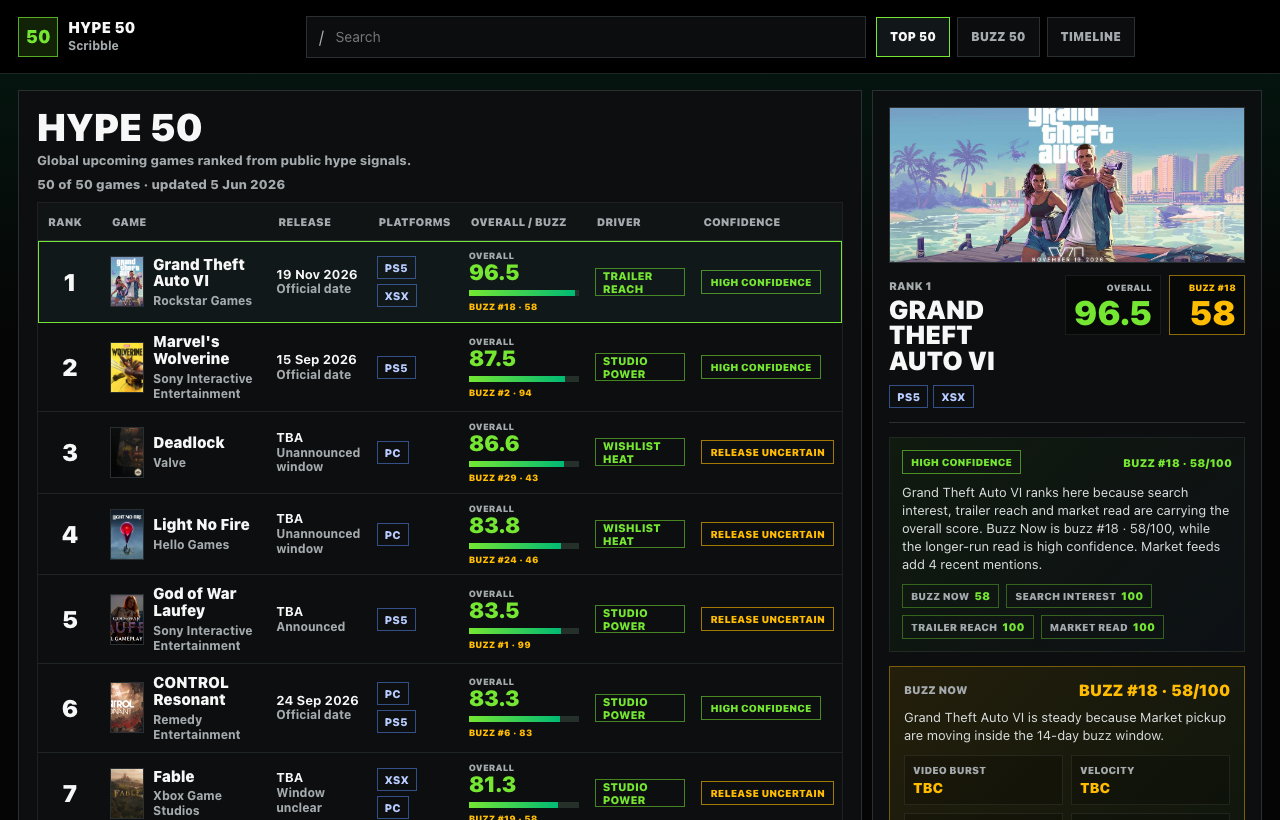This screenshot has width=1280, height=820.
Task: Click the DRIVER column header
Action: pyautogui.click(x=619, y=222)
